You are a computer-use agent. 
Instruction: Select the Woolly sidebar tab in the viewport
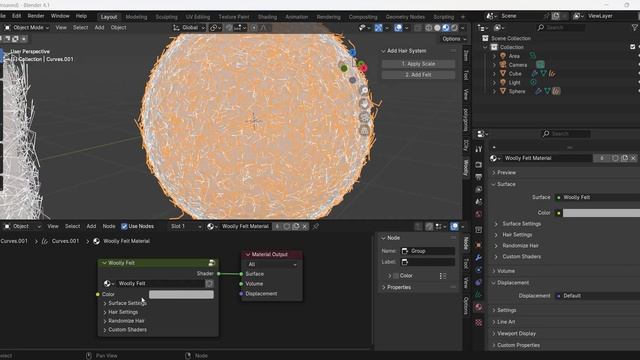[466, 168]
